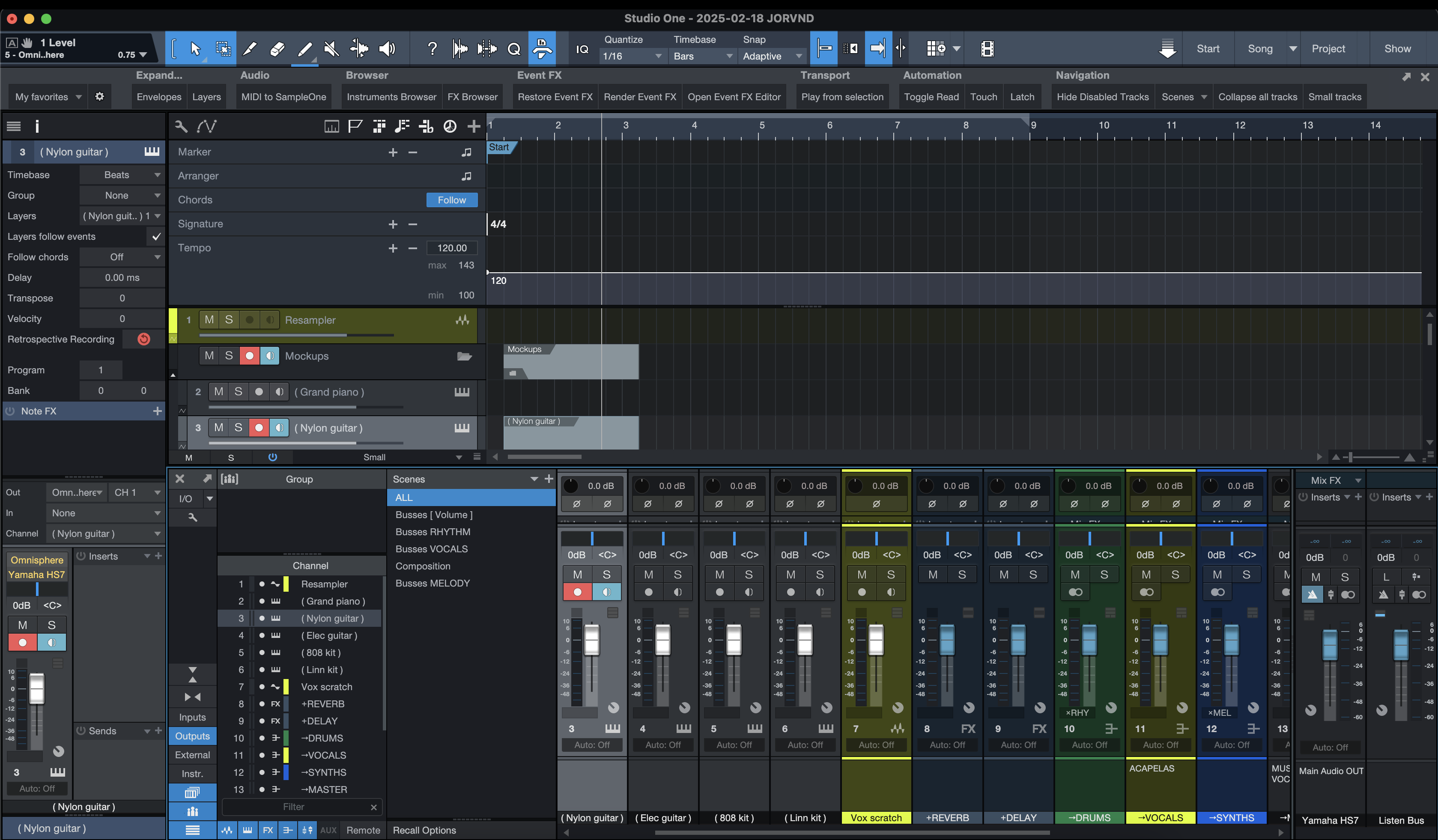Open the Group None dropdown
Screen dimensions: 1438x840
(122, 195)
